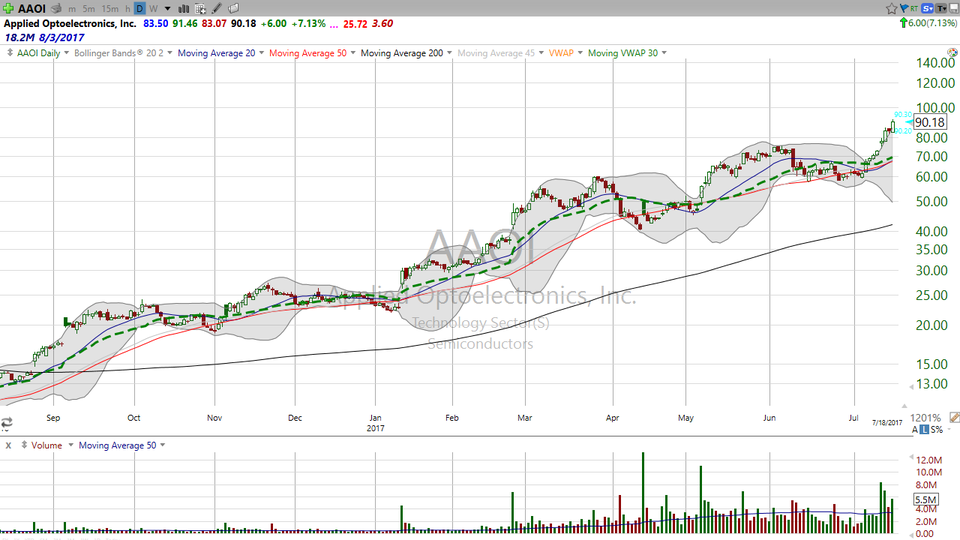This screenshot has width=960, height=540.
Task: Click the blue flag icon
Action: (904, 9)
